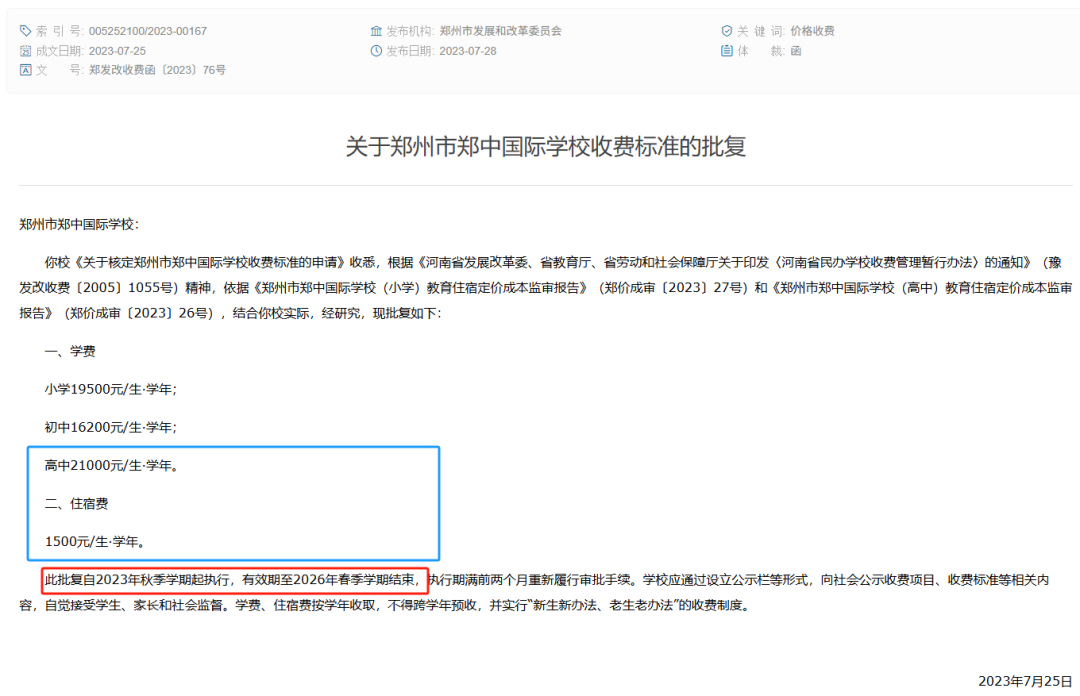
Task: Click the 价格收费 keyword
Action: point(812,31)
